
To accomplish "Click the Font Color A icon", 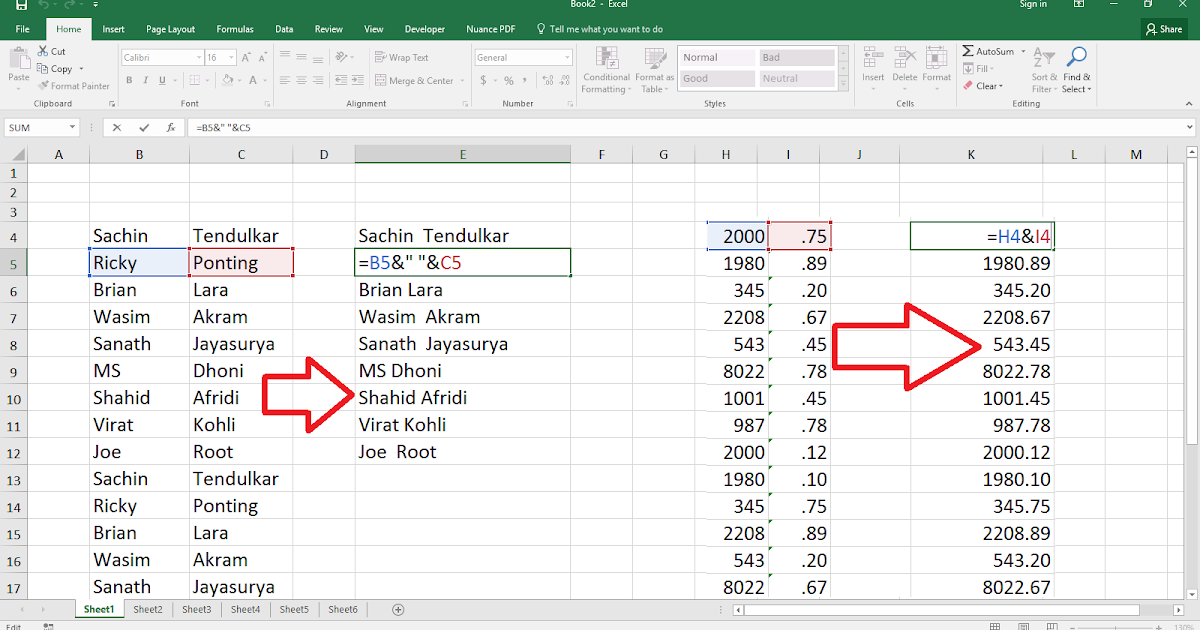I will click(x=253, y=80).
